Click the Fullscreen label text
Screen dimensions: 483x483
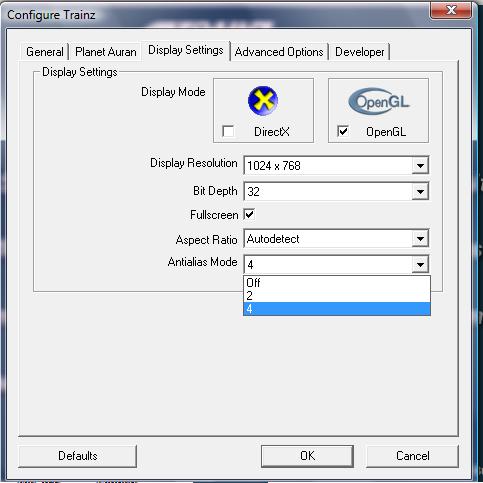pyautogui.click(x=214, y=215)
